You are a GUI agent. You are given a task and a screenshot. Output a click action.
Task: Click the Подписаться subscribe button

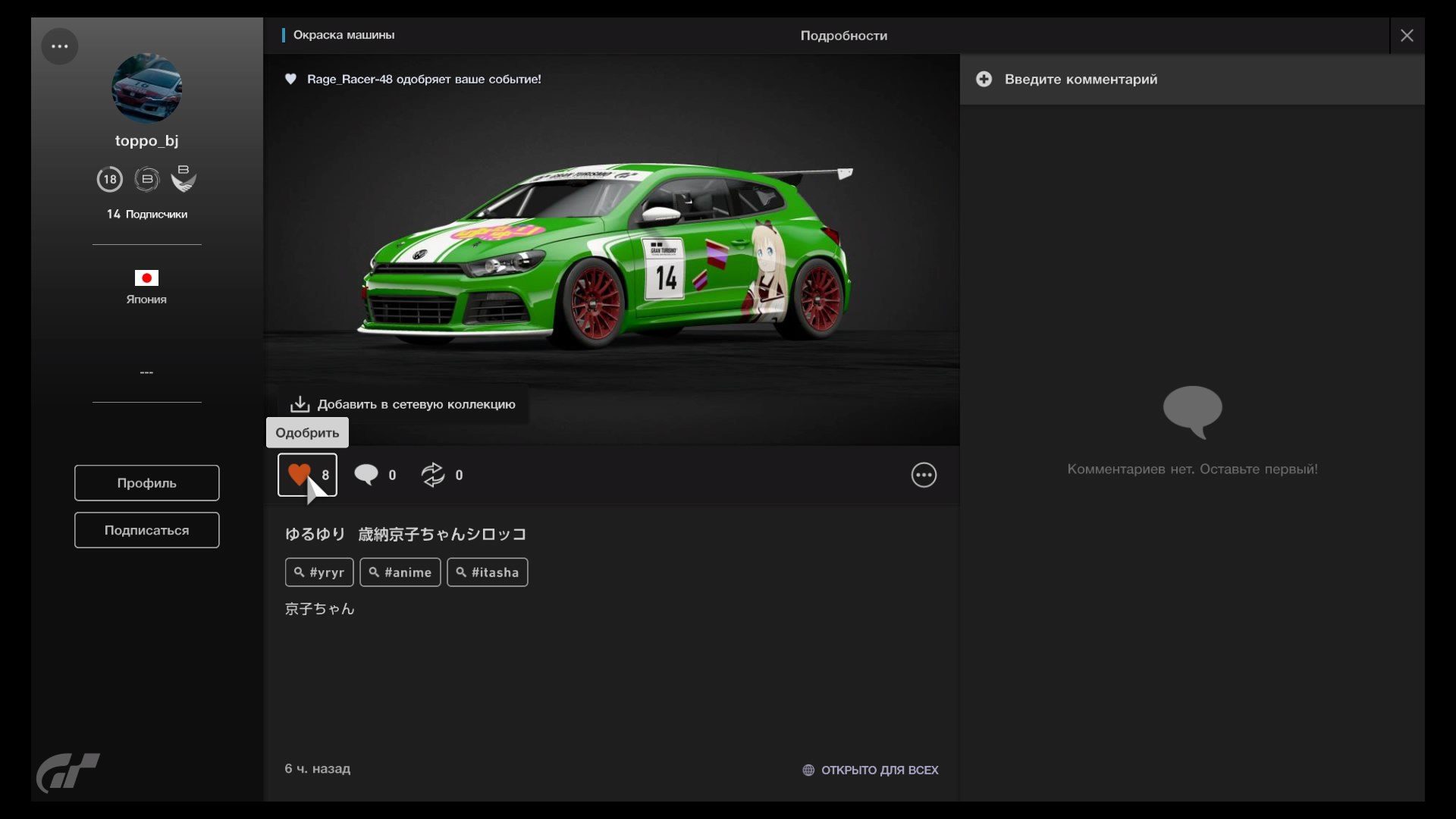[147, 530]
